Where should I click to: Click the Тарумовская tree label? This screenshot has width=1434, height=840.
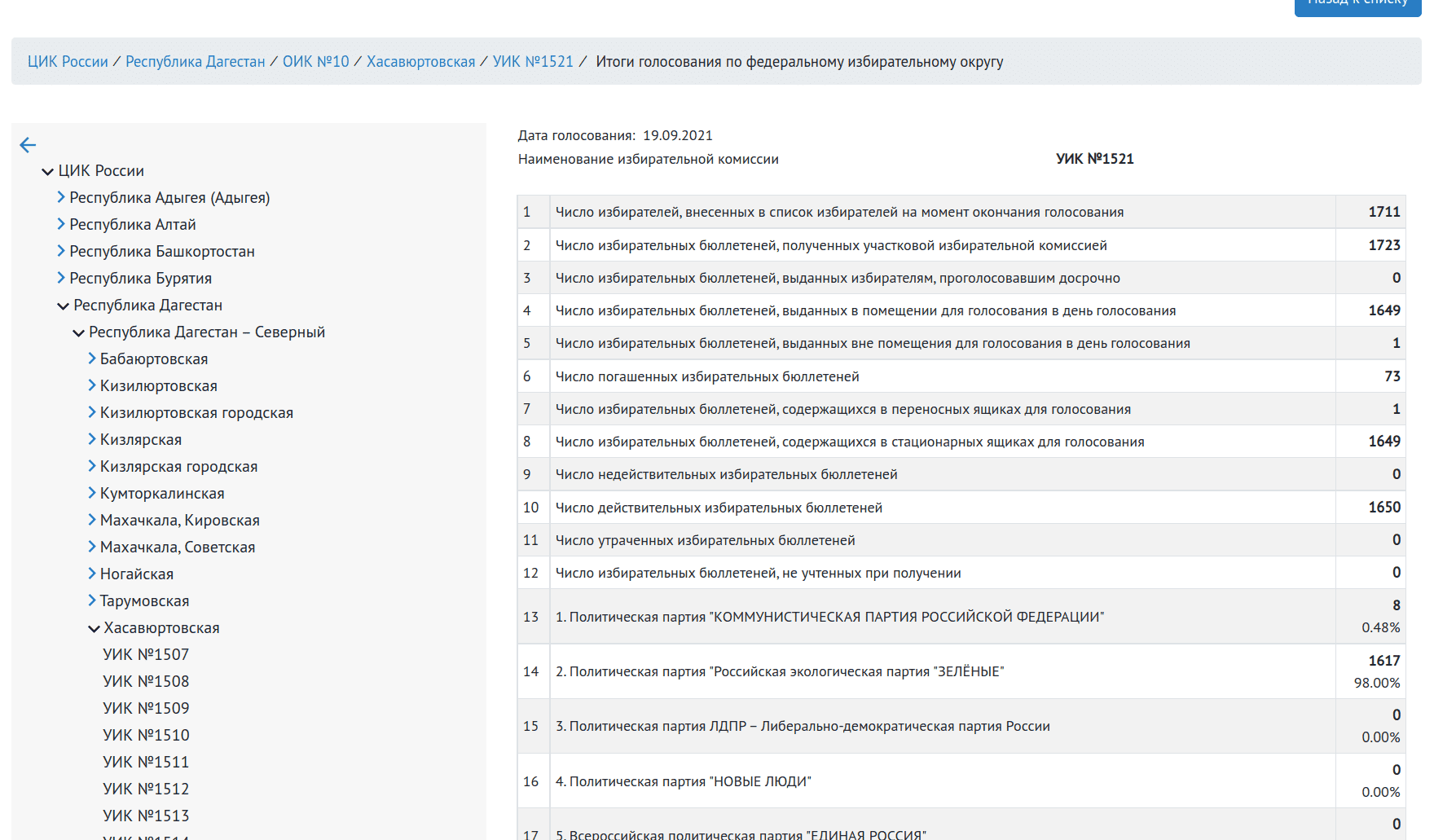(144, 600)
